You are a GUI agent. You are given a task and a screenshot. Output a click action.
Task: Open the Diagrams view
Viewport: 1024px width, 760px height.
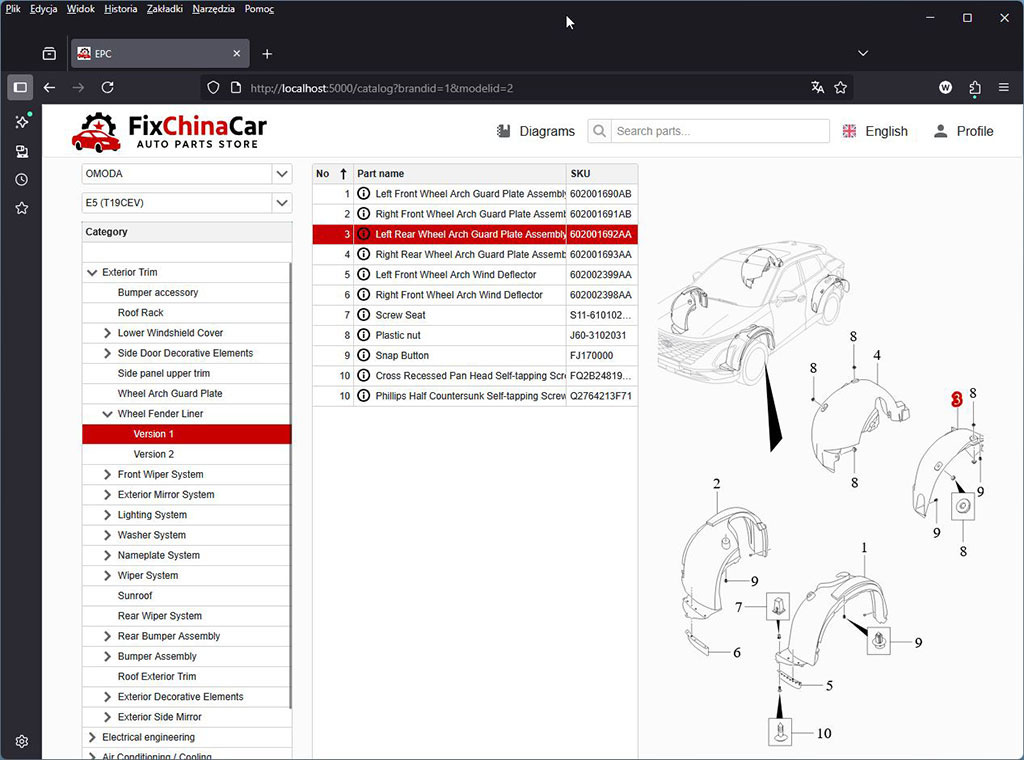pyautogui.click(x=536, y=131)
